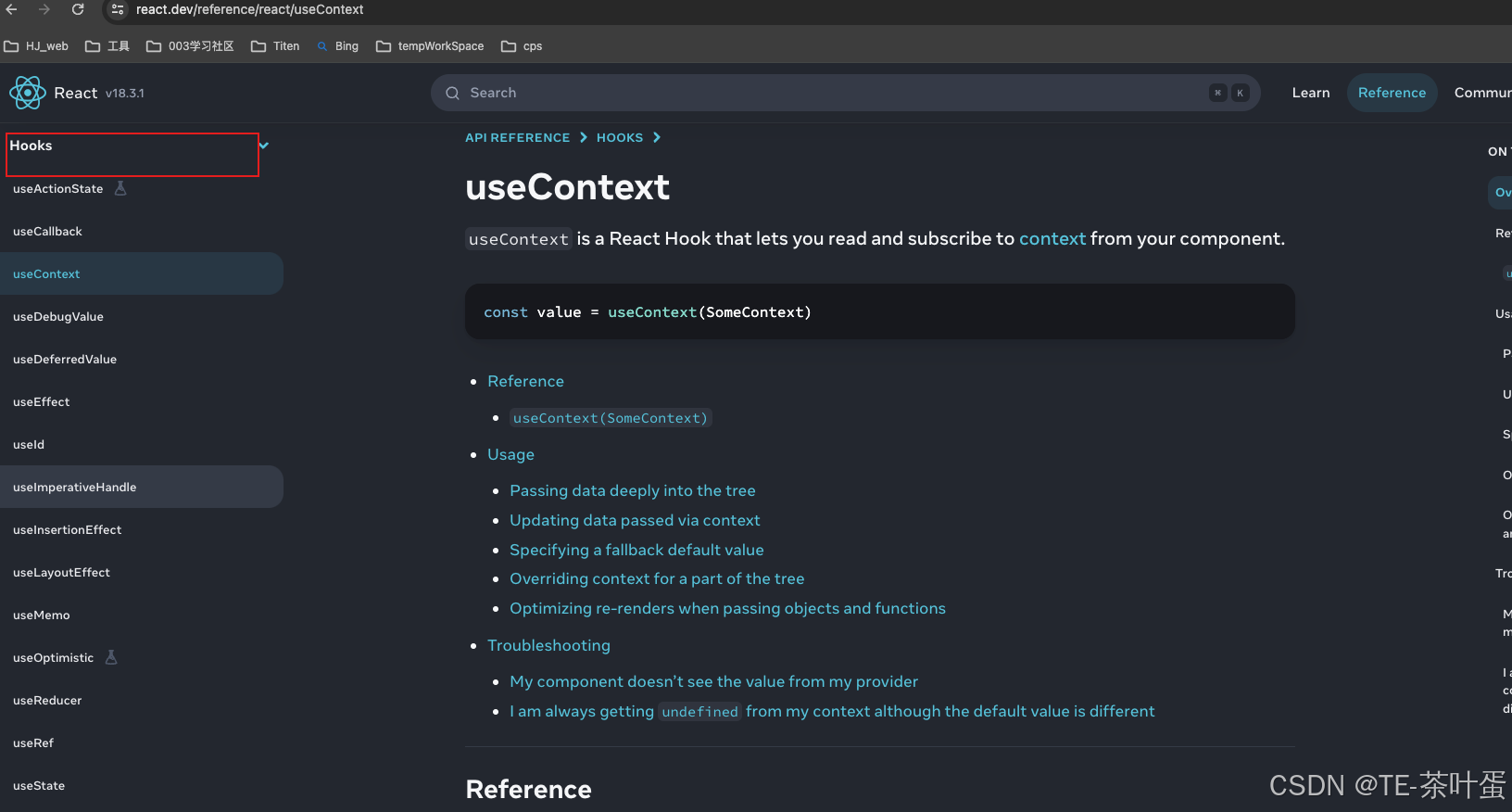This screenshot has width=1512, height=812.
Task: Open the 003学习社区 bookmark folder
Action: click(190, 46)
